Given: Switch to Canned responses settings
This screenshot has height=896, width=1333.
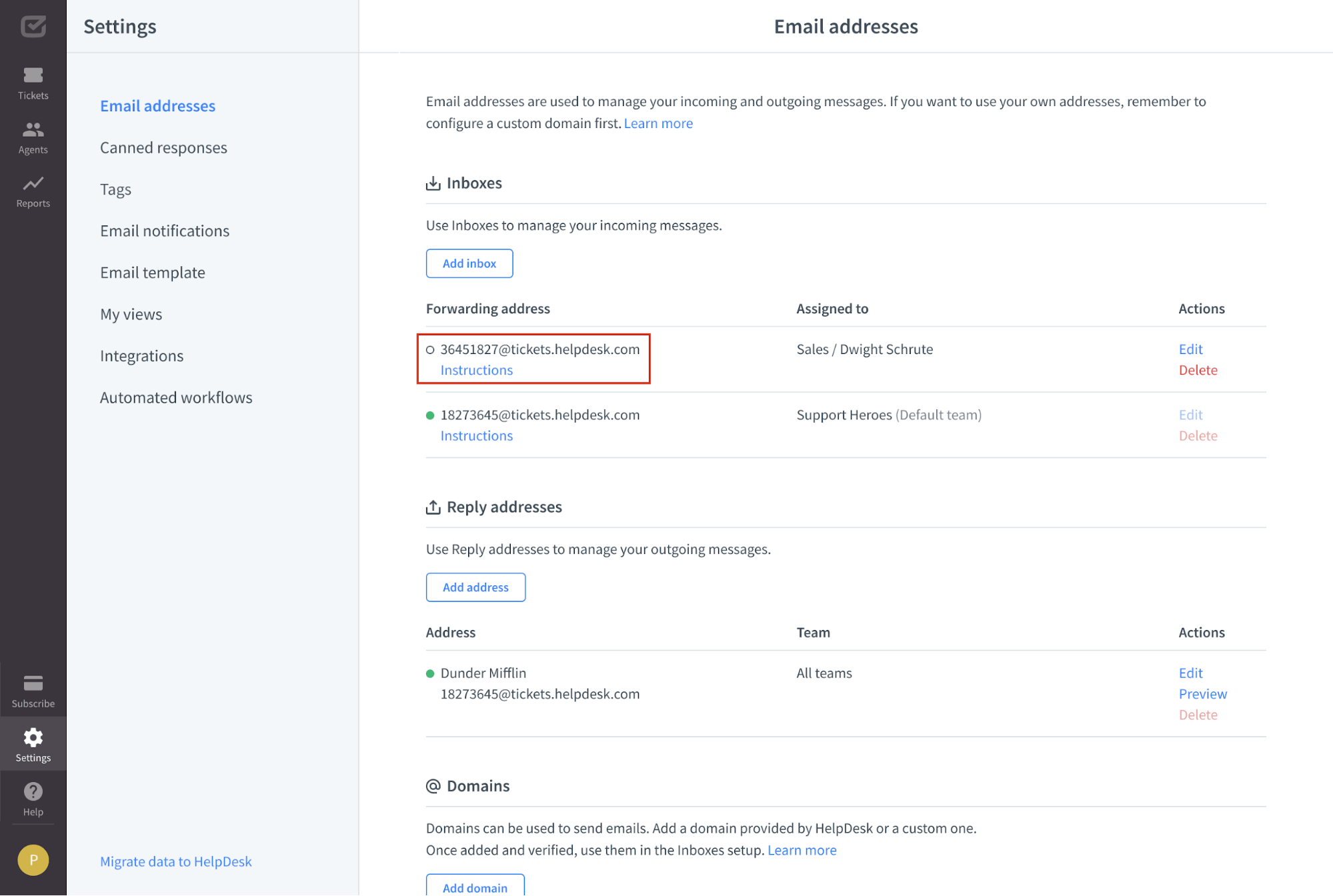Looking at the screenshot, I should click(x=163, y=147).
